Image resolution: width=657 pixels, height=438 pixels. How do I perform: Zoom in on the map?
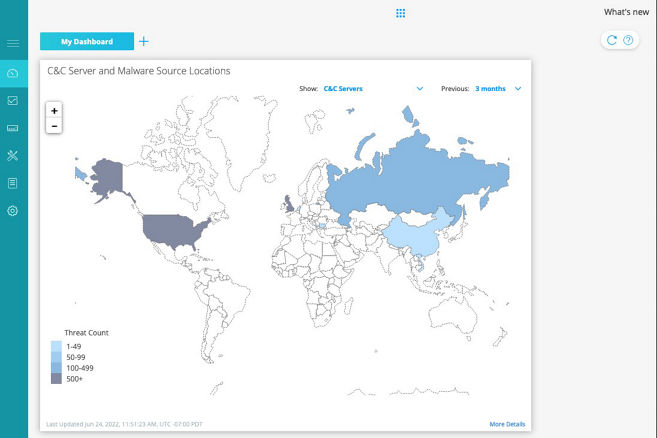pos(54,110)
